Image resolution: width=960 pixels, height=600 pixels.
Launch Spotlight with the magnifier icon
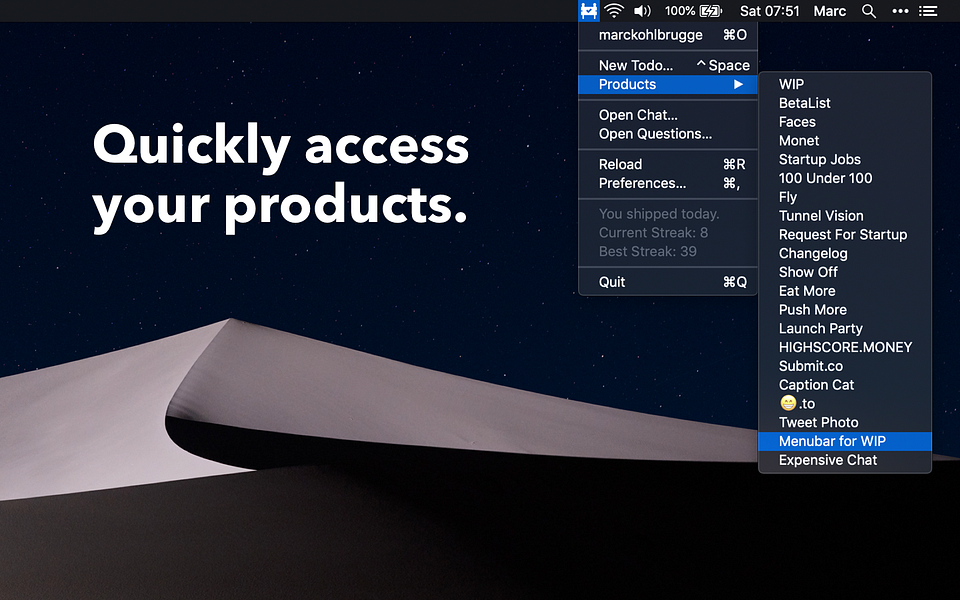point(868,11)
